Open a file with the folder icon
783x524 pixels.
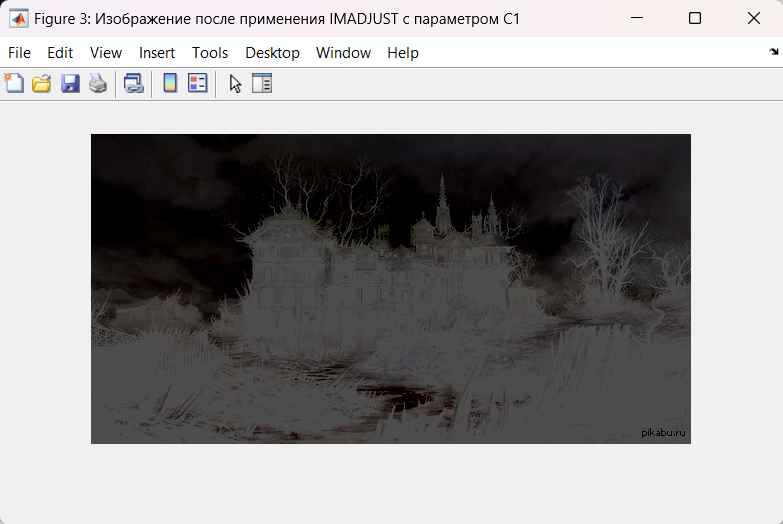[41, 83]
